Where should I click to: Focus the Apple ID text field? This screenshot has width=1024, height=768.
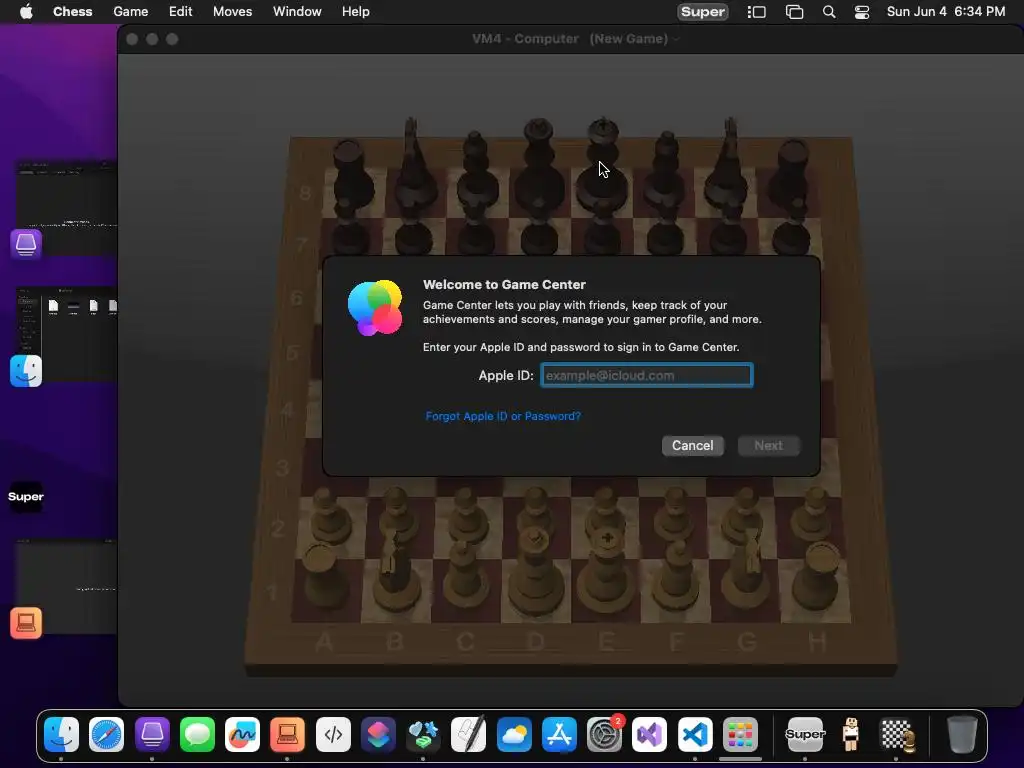click(647, 376)
